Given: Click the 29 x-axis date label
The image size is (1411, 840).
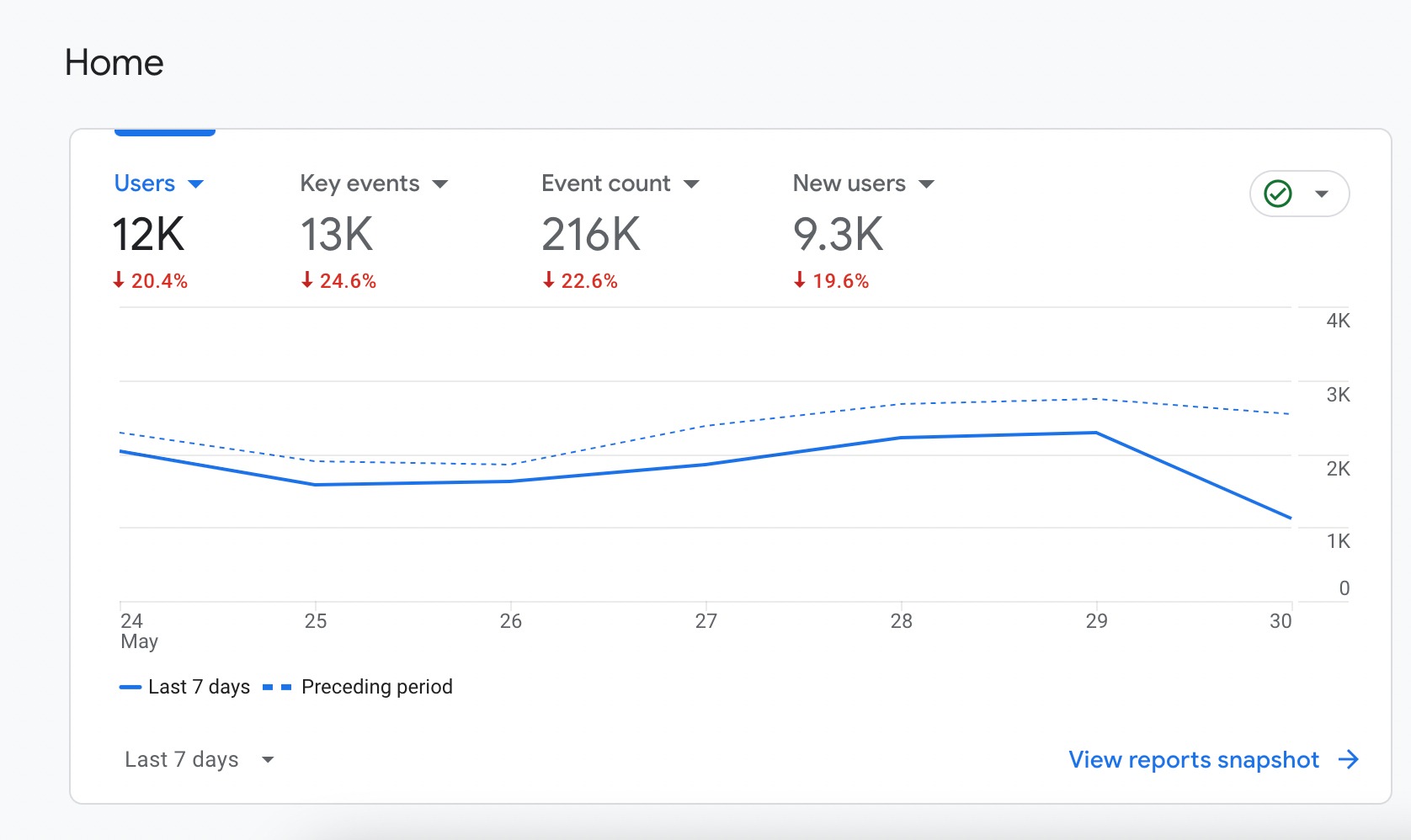Looking at the screenshot, I should (x=1097, y=621).
